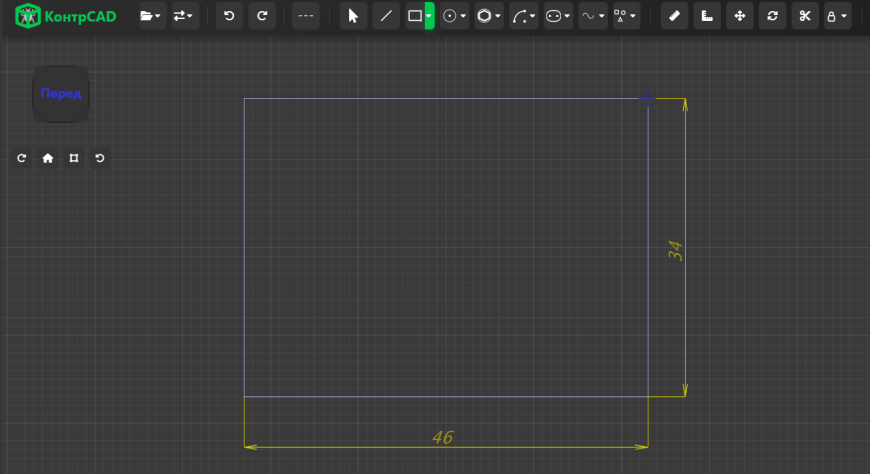
Task: Select the Rectangle tool
Action: pos(415,16)
